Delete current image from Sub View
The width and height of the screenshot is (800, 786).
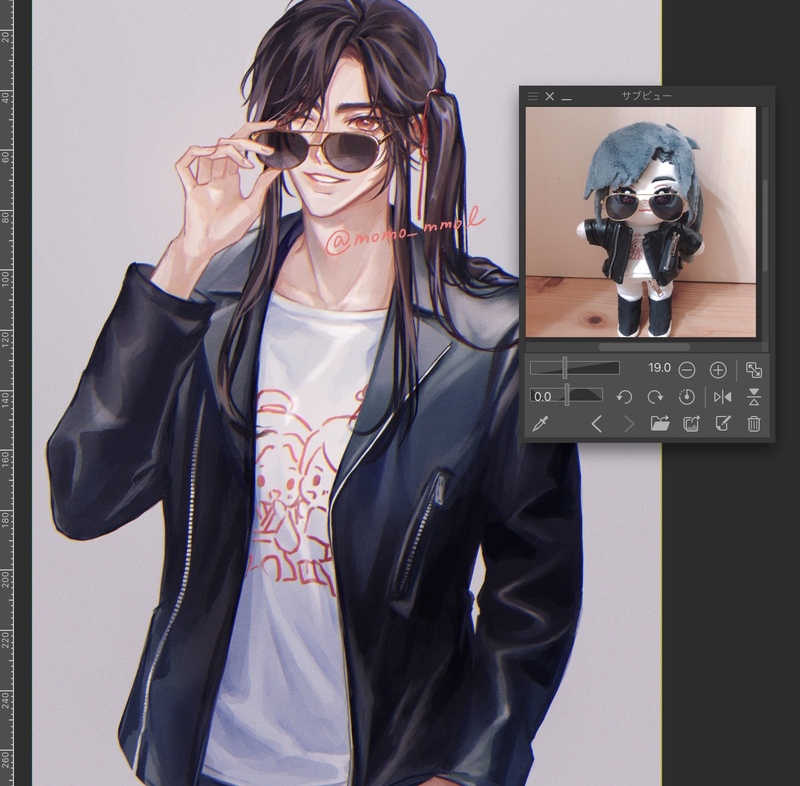(754, 423)
